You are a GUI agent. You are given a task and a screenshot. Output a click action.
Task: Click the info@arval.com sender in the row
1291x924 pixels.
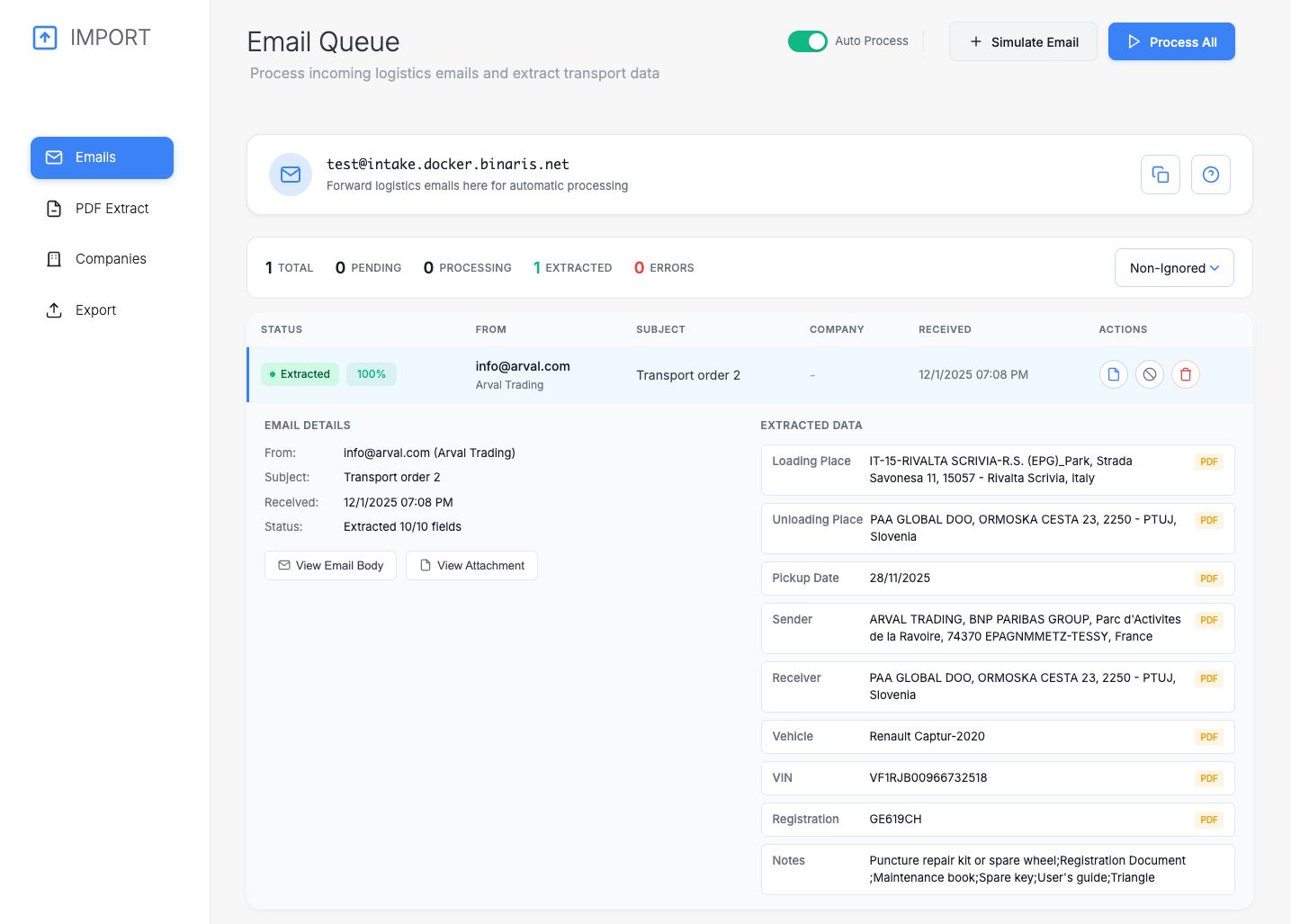pyautogui.click(x=523, y=366)
